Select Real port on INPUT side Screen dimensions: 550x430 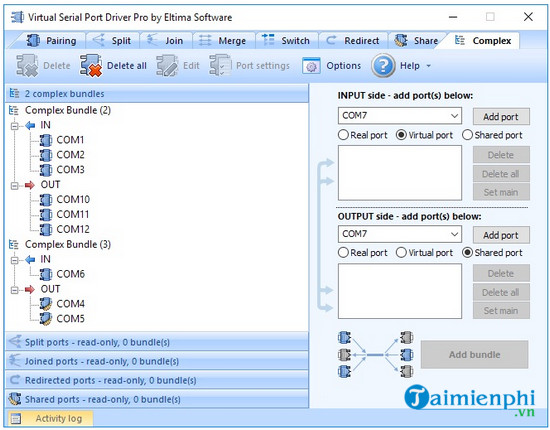343,135
